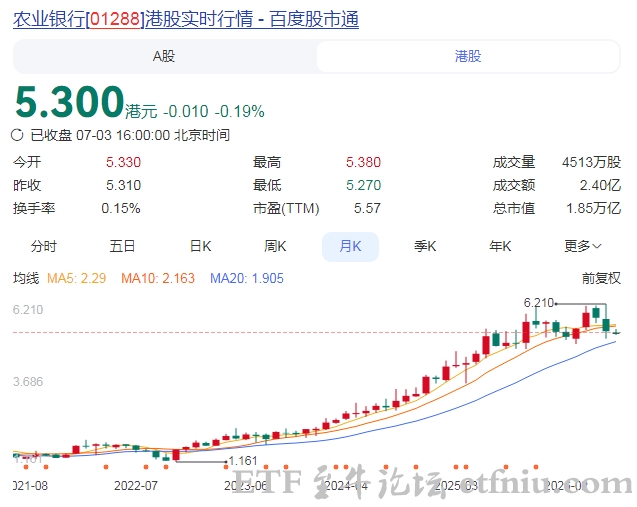Click the 5.300 current price
637x507 pixels.
pos(69,102)
